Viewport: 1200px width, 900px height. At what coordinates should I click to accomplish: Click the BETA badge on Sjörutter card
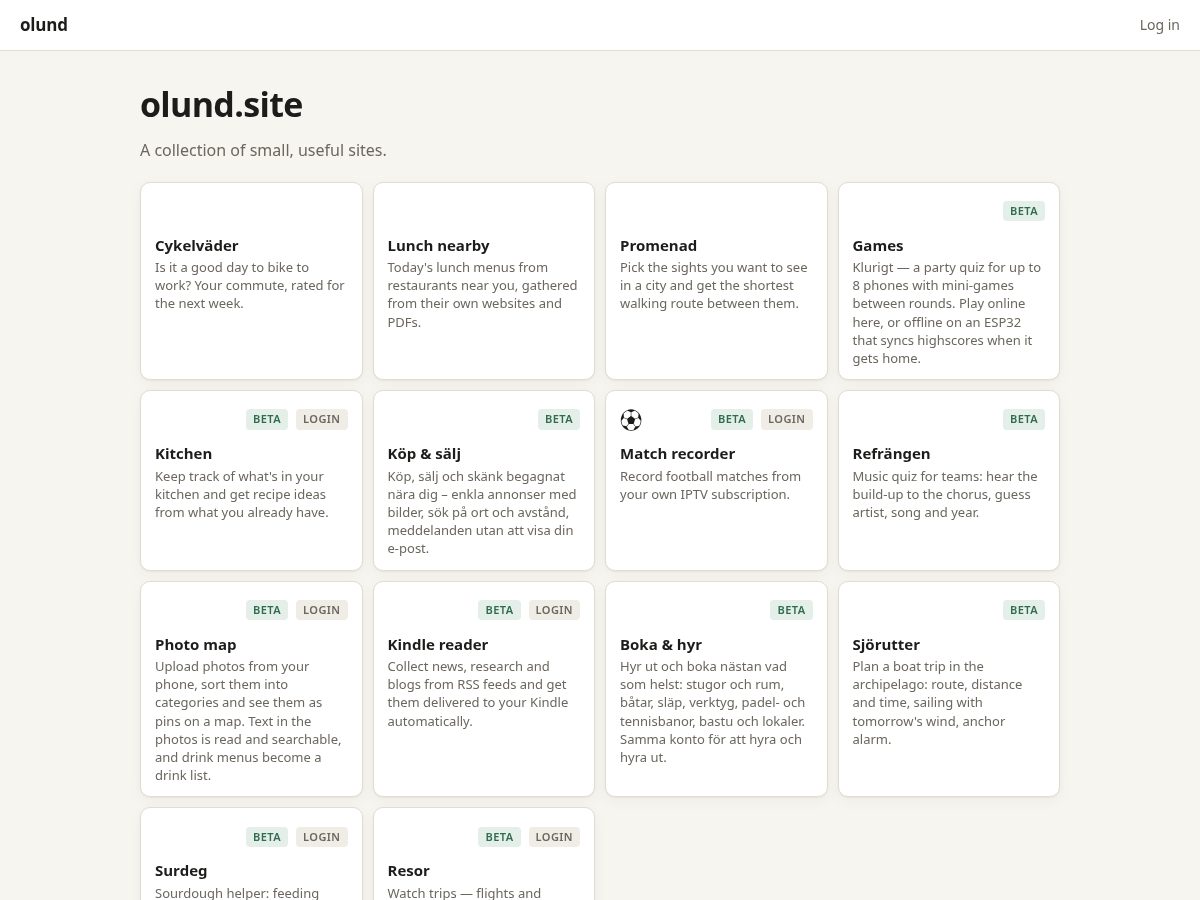coord(1024,610)
